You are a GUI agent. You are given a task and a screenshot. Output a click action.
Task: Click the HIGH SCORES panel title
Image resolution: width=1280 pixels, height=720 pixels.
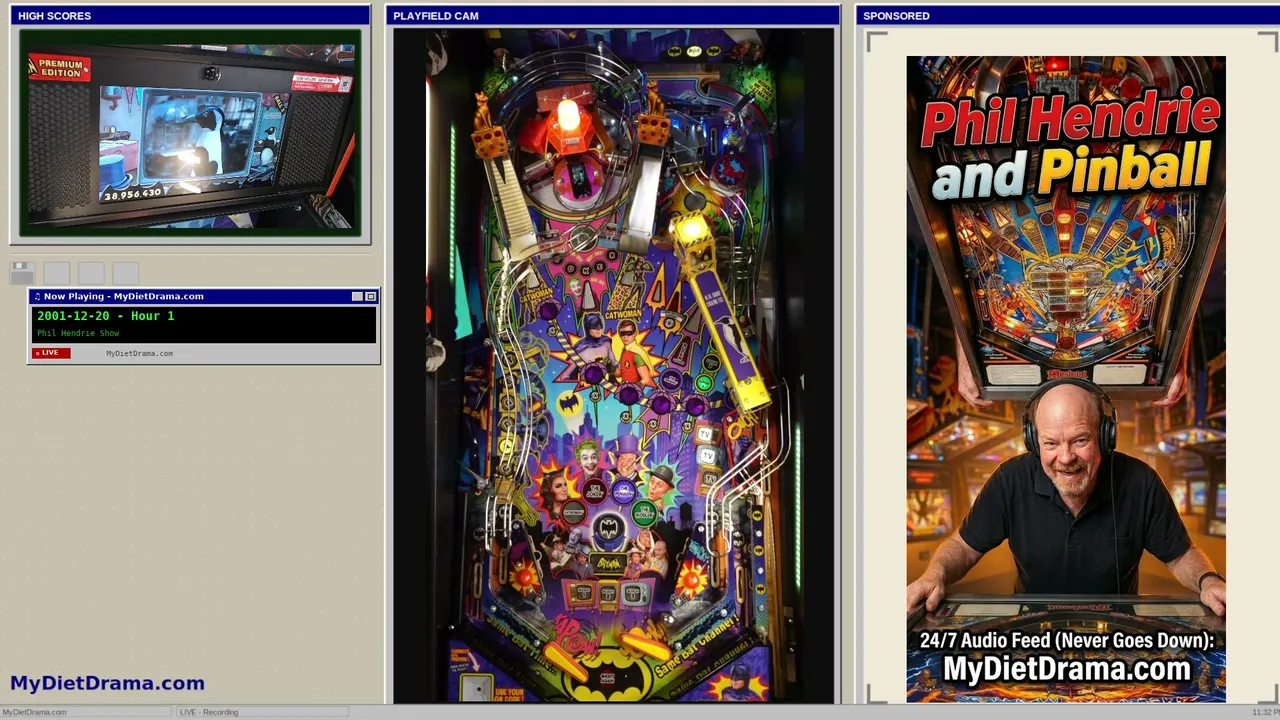pyautogui.click(x=54, y=16)
